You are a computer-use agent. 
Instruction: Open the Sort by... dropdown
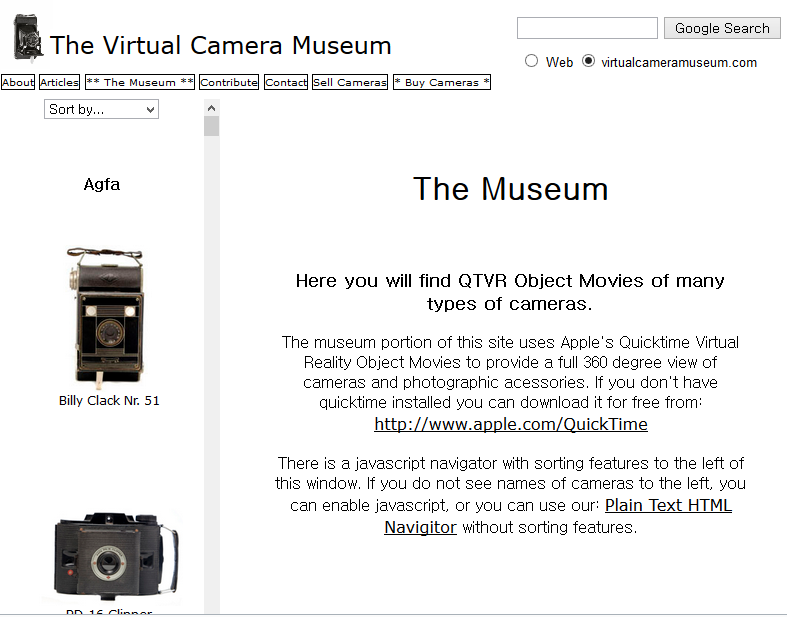tap(101, 109)
